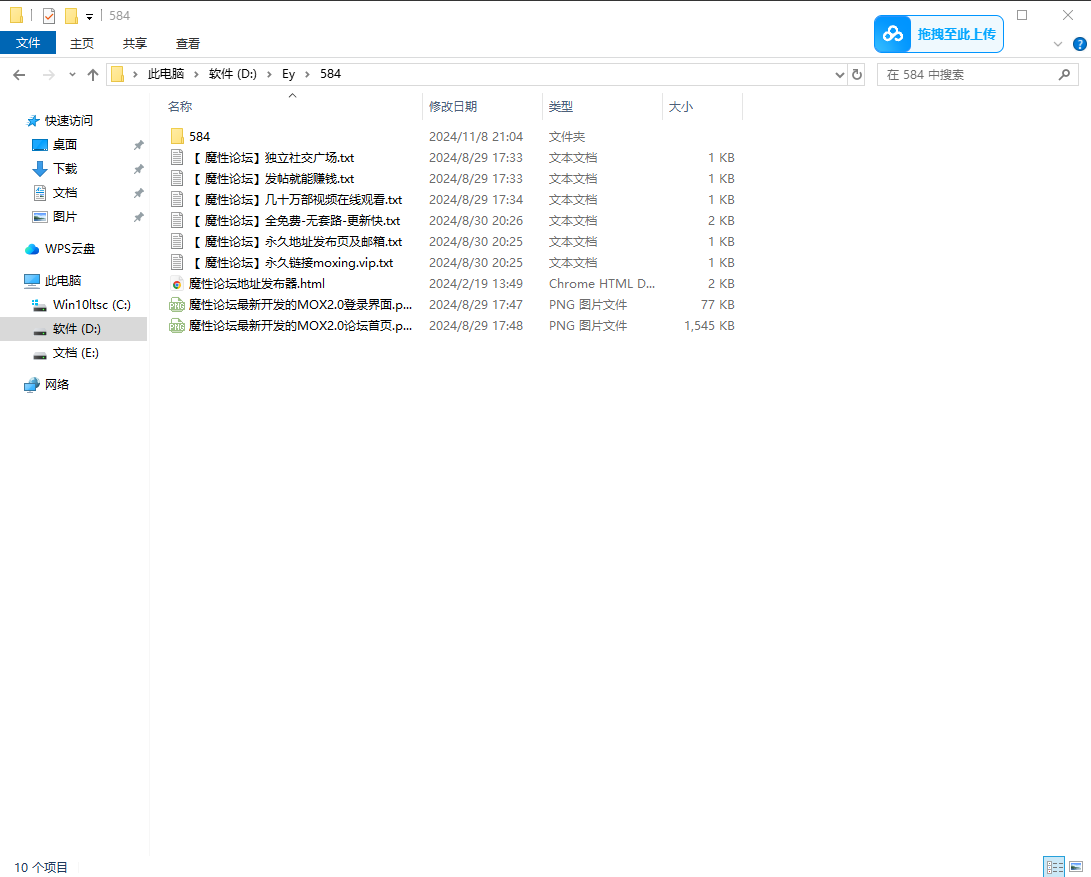Switch to the 主页 ribbon tab
This screenshot has height=877, width=1091.
pyautogui.click(x=81, y=43)
